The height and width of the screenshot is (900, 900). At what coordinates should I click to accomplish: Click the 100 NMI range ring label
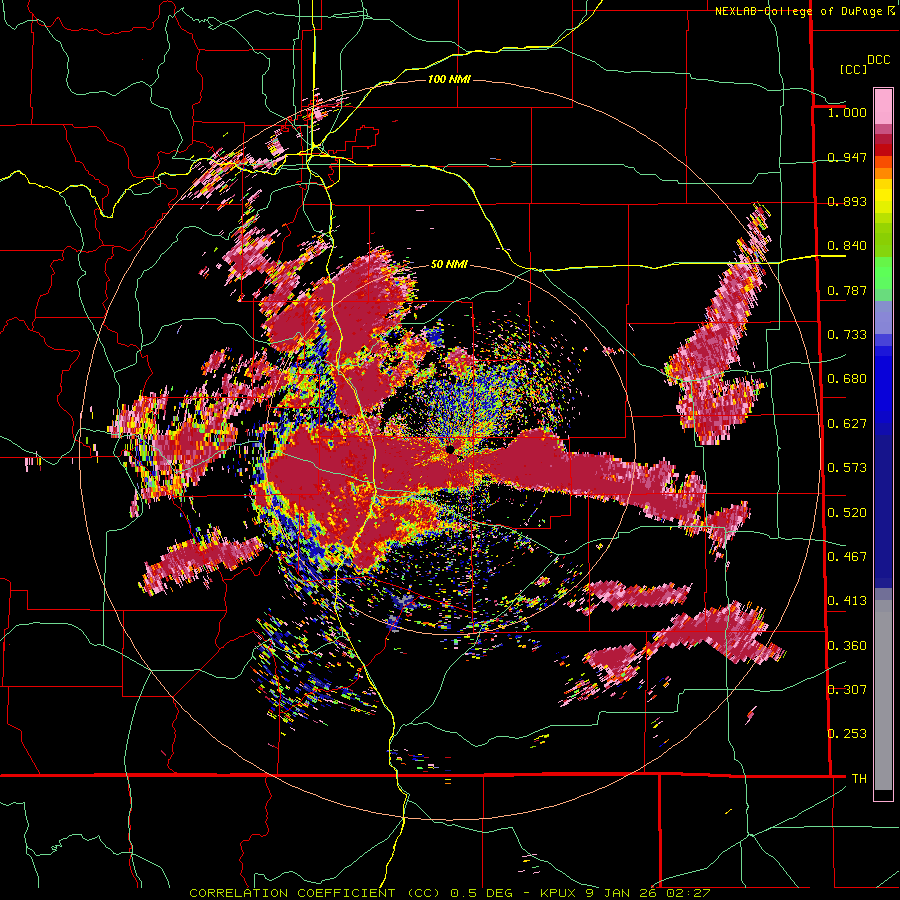[x=449, y=79]
